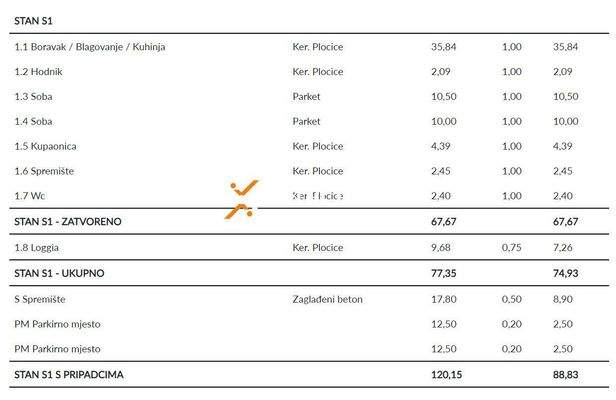Click the 88,83 final total value

[x=566, y=375]
